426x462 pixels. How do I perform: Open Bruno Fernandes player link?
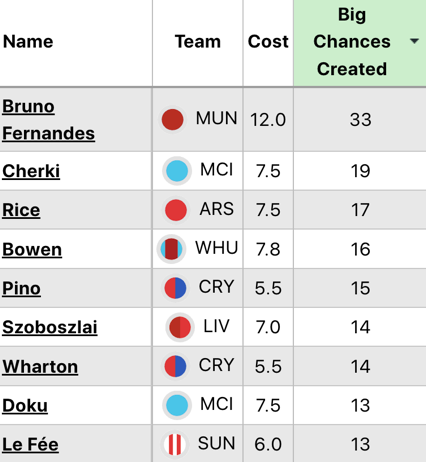click(49, 120)
